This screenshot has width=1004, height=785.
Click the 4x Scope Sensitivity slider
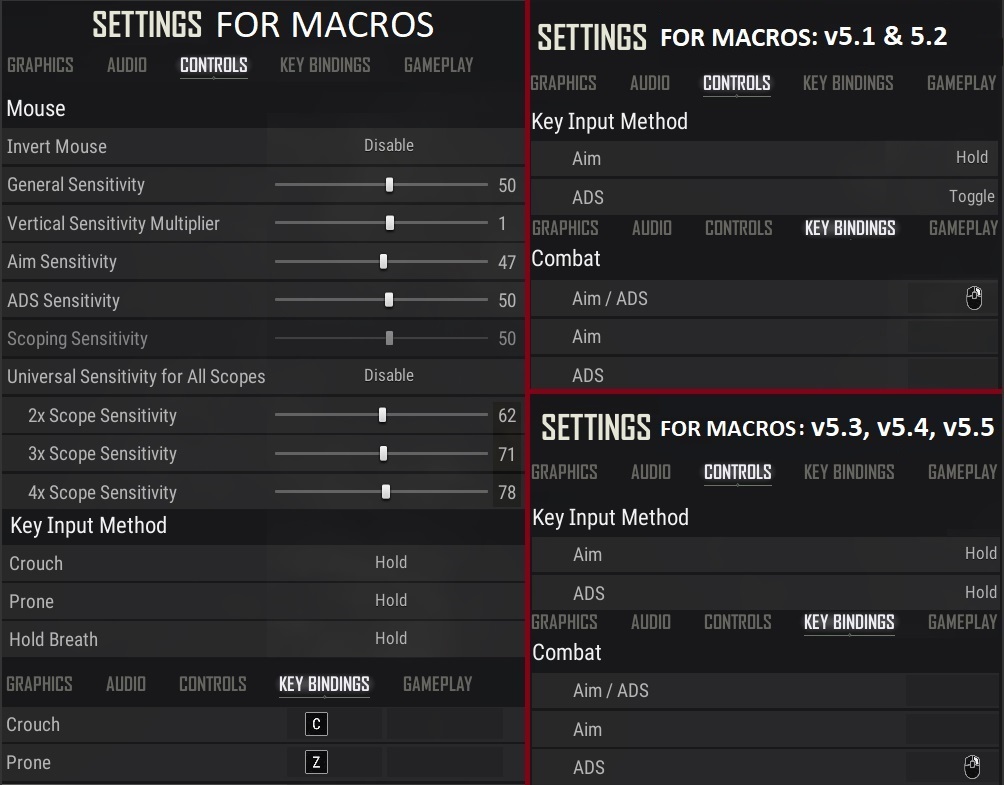click(386, 492)
